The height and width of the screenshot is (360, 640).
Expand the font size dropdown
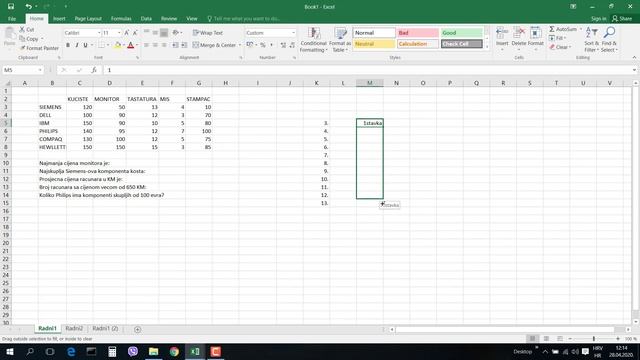click(119, 33)
